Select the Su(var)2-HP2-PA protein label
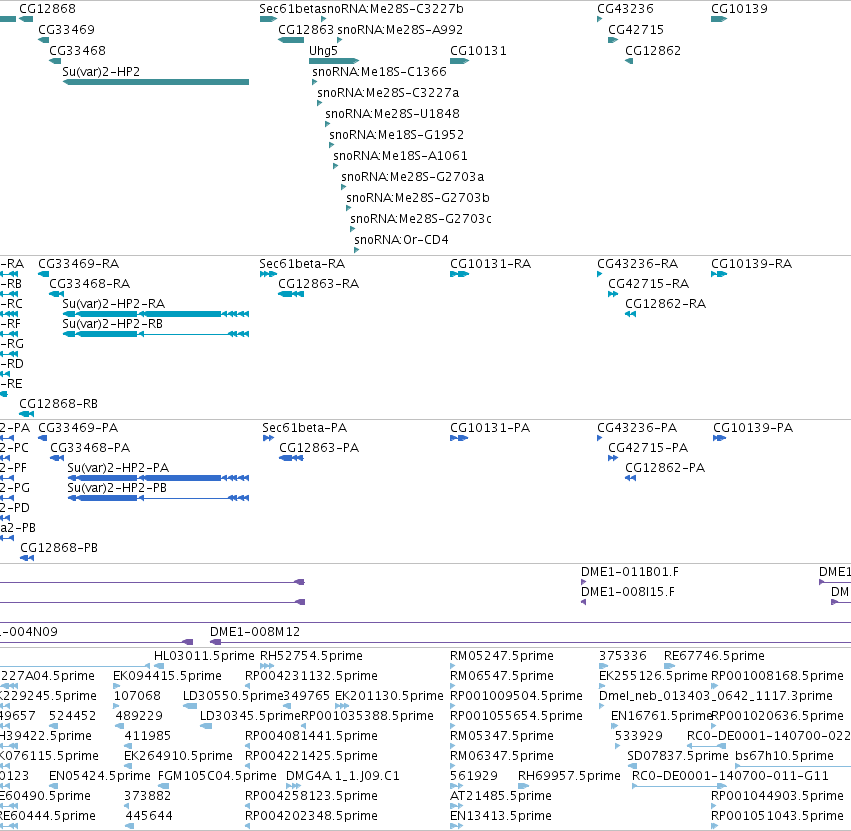Viewport: 851px width, 831px height. click(118, 468)
